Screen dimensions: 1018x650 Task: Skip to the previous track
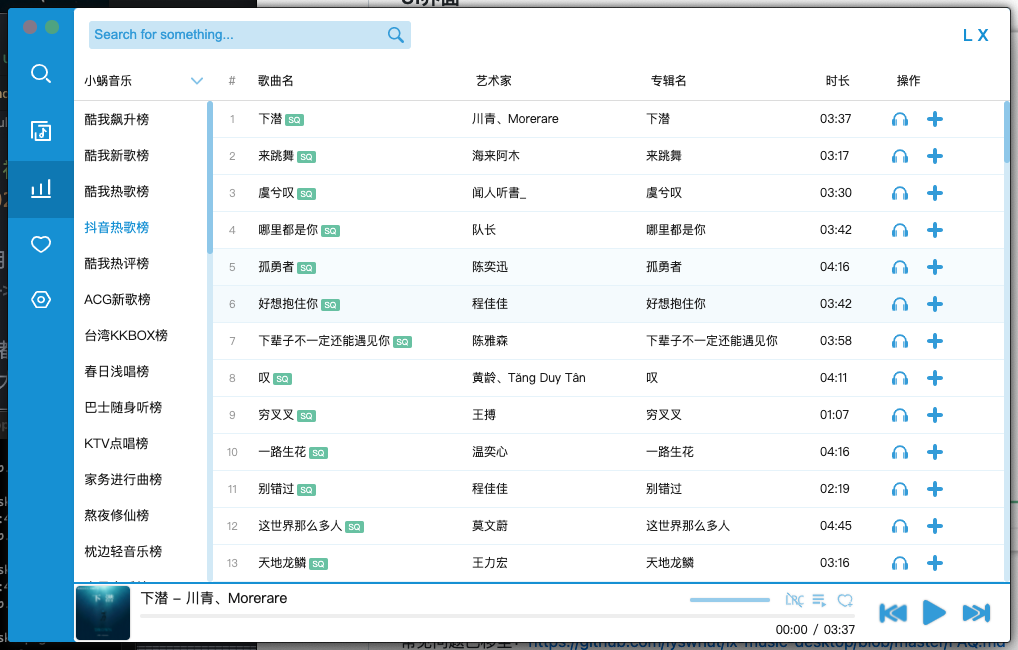click(893, 612)
